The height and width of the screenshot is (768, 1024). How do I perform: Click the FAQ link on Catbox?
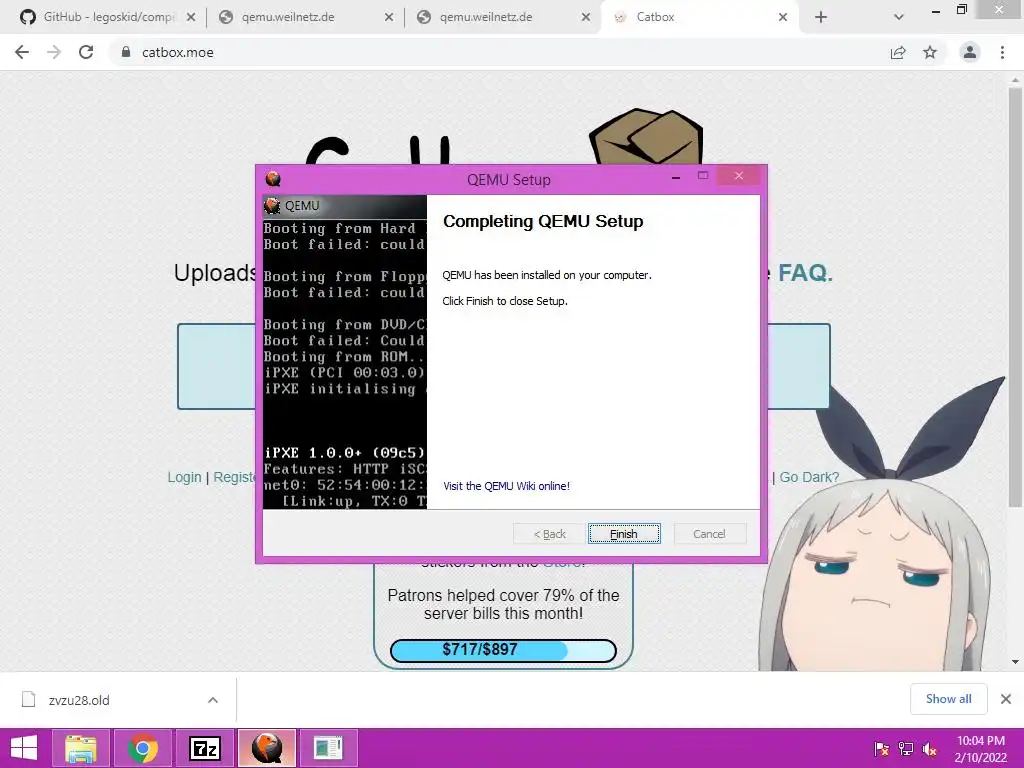pyautogui.click(x=805, y=273)
